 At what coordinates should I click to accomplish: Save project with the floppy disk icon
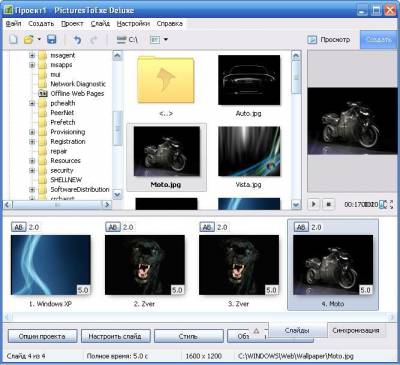click(51, 40)
